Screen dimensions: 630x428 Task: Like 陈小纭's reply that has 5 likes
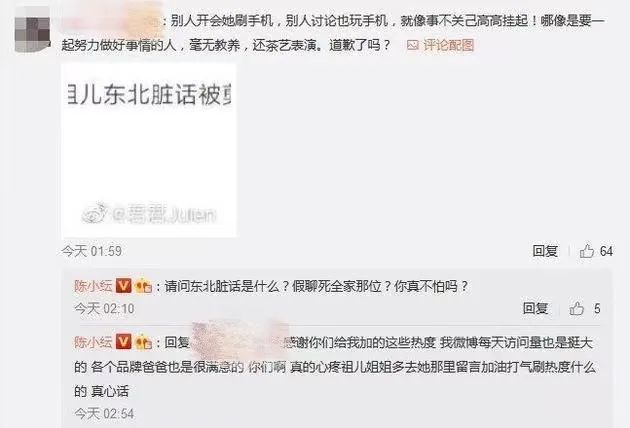click(577, 309)
